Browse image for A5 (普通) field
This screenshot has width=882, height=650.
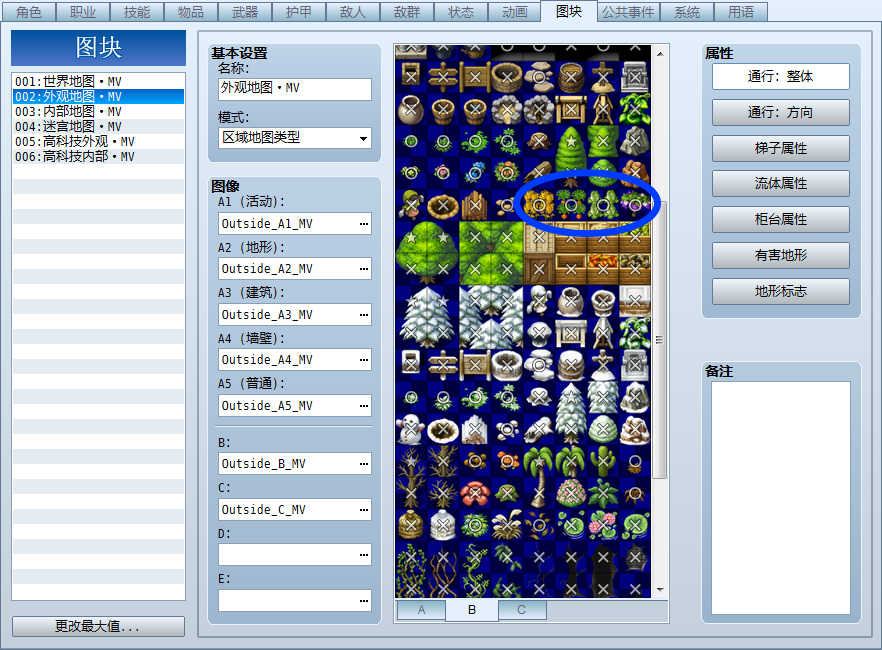[x=364, y=406]
